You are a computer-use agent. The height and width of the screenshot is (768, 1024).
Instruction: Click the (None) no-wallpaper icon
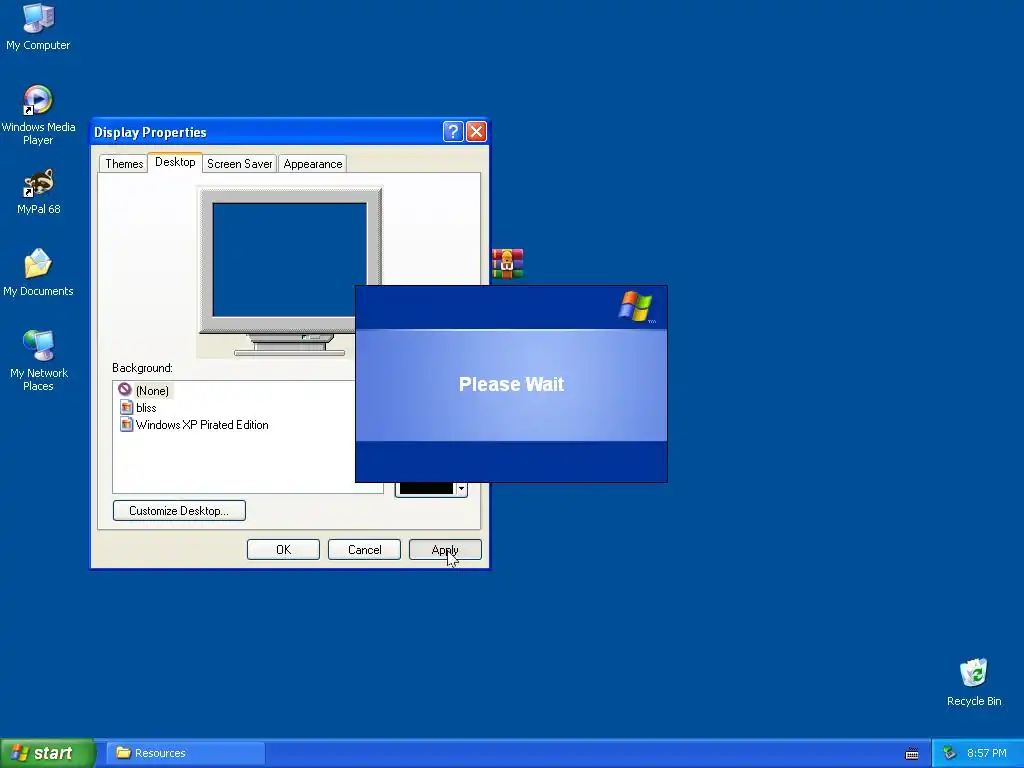[x=125, y=390]
